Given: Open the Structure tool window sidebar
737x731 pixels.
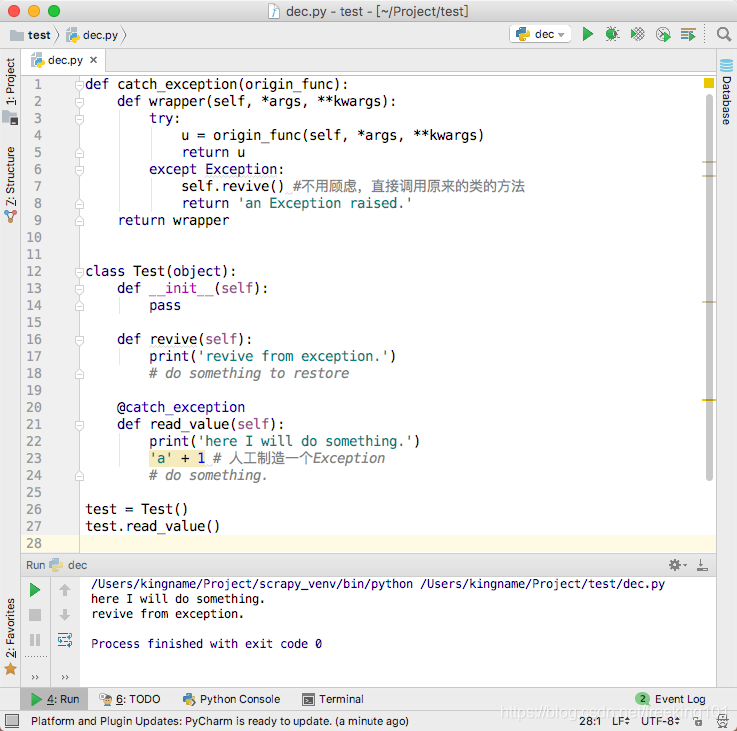Looking at the screenshot, I should click(x=10, y=183).
